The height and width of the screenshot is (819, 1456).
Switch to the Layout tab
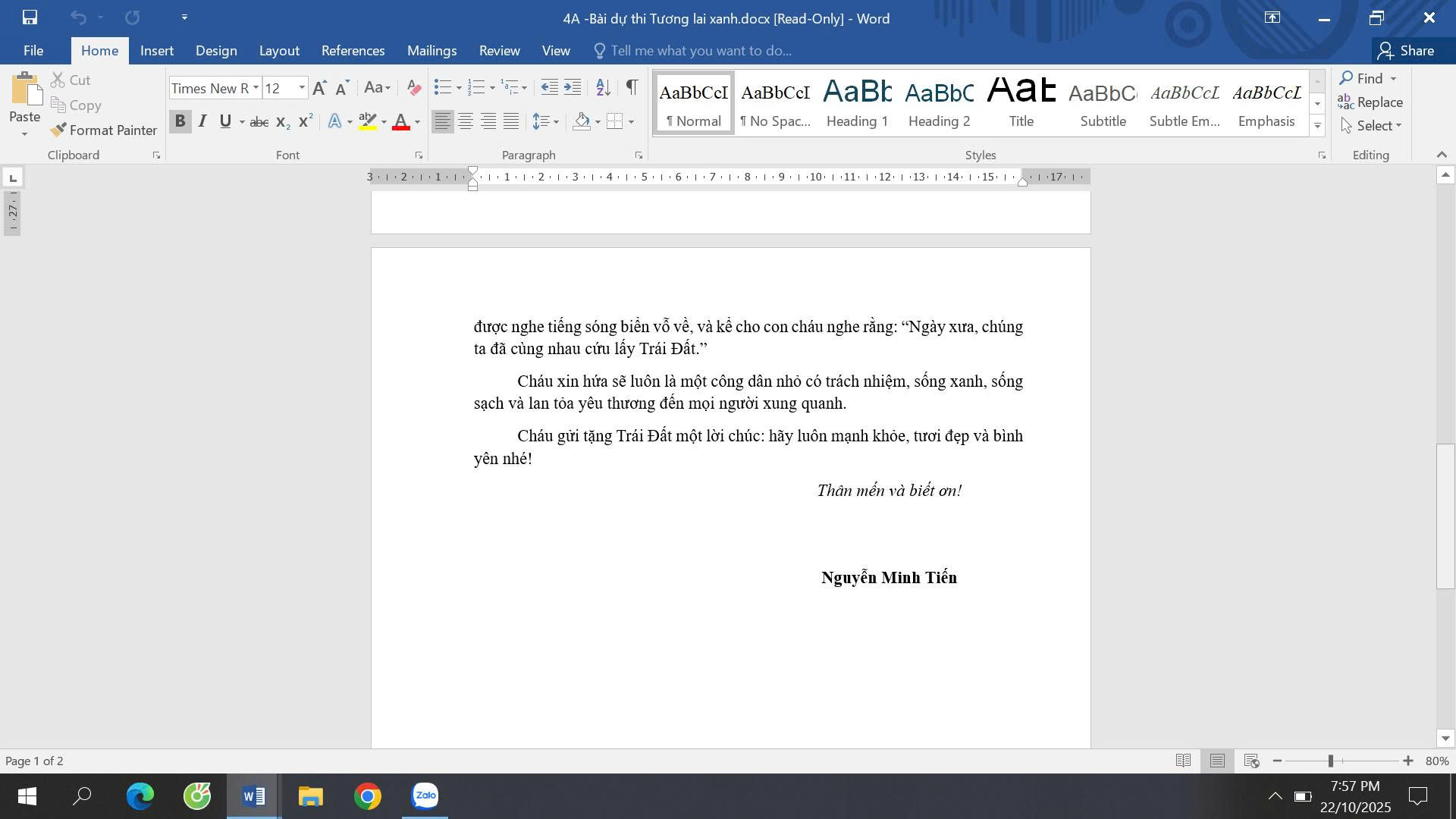click(x=279, y=51)
